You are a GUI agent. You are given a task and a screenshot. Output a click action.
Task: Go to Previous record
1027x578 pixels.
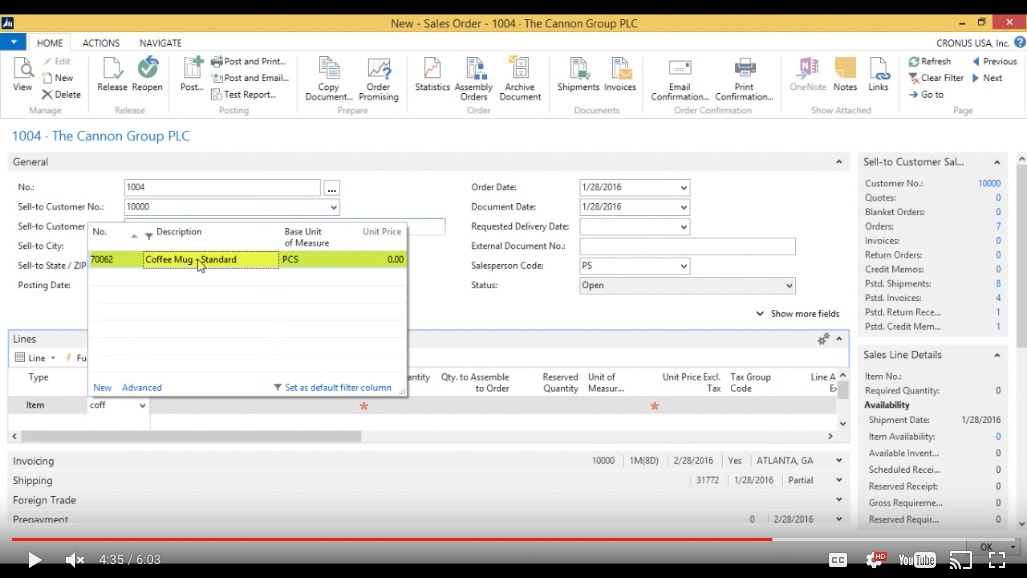pyautogui.click(x=994, y=62)
